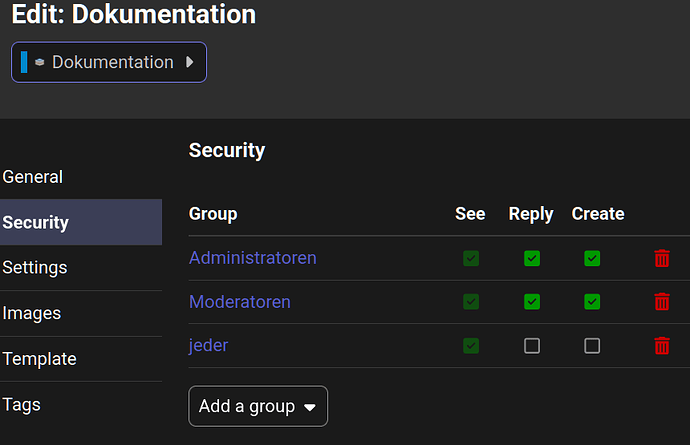Toggle See permission for jeder

(x=471, y=346)
